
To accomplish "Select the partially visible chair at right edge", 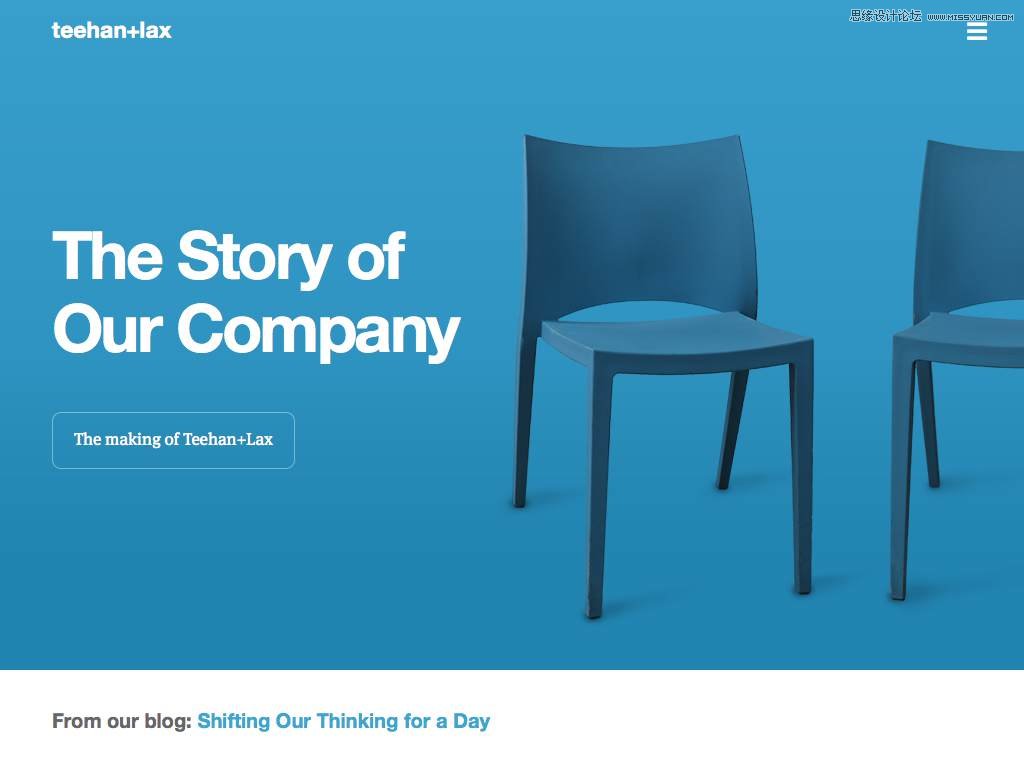I will click(x=957, y=369).
